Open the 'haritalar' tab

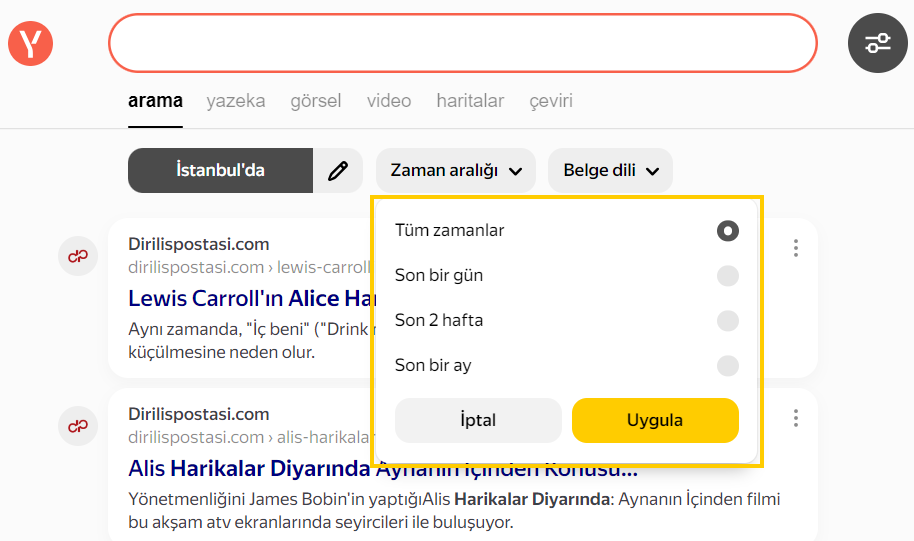pos(470,101)
